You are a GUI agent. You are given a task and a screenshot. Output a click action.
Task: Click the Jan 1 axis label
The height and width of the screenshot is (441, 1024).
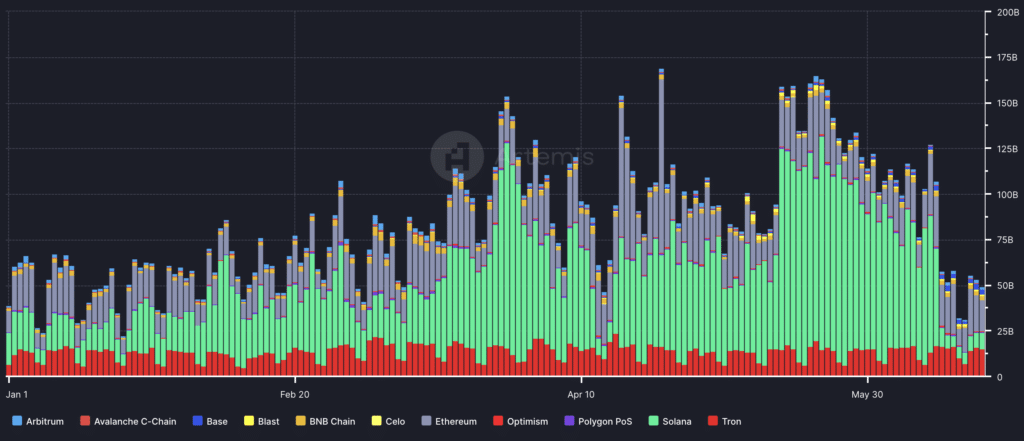click(x=18, y=395)
